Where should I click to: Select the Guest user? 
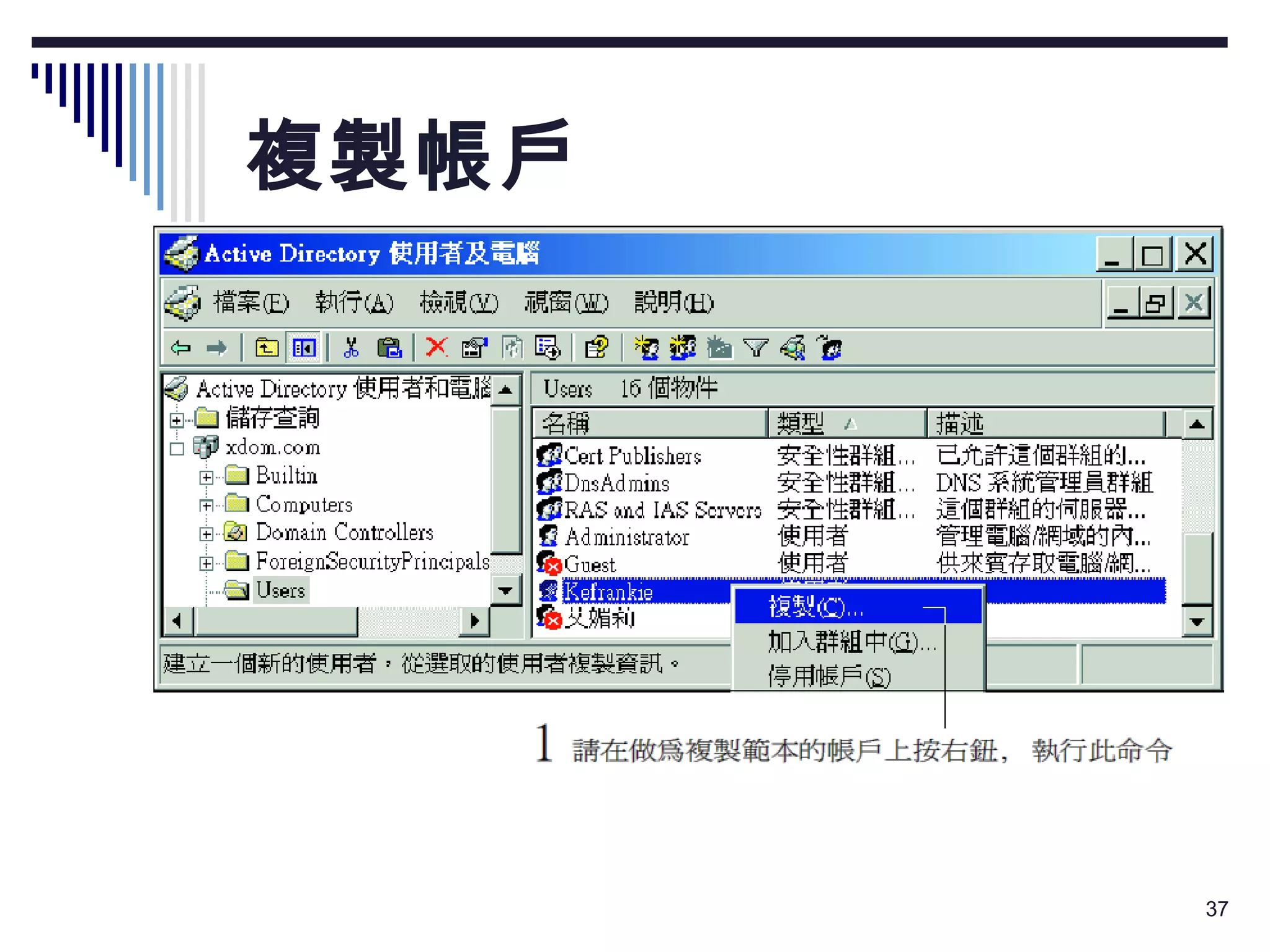[x=589, y=564]
